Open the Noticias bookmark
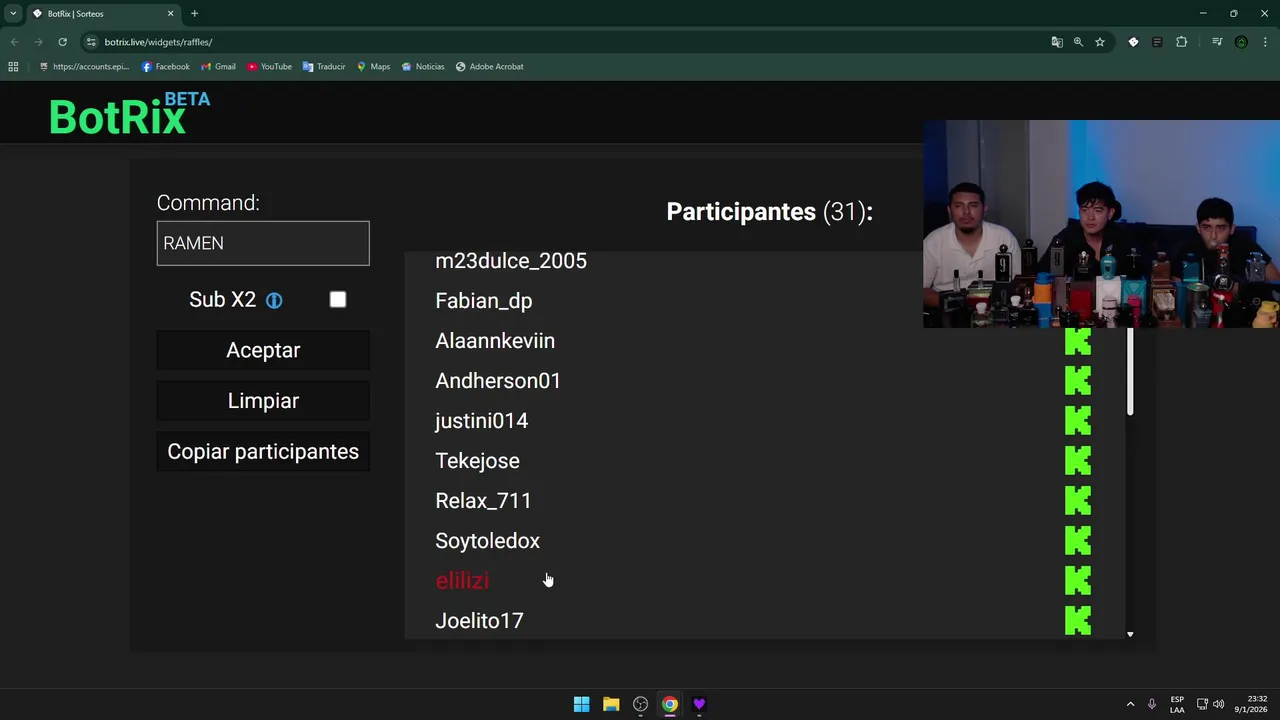 tap(422, 67)
